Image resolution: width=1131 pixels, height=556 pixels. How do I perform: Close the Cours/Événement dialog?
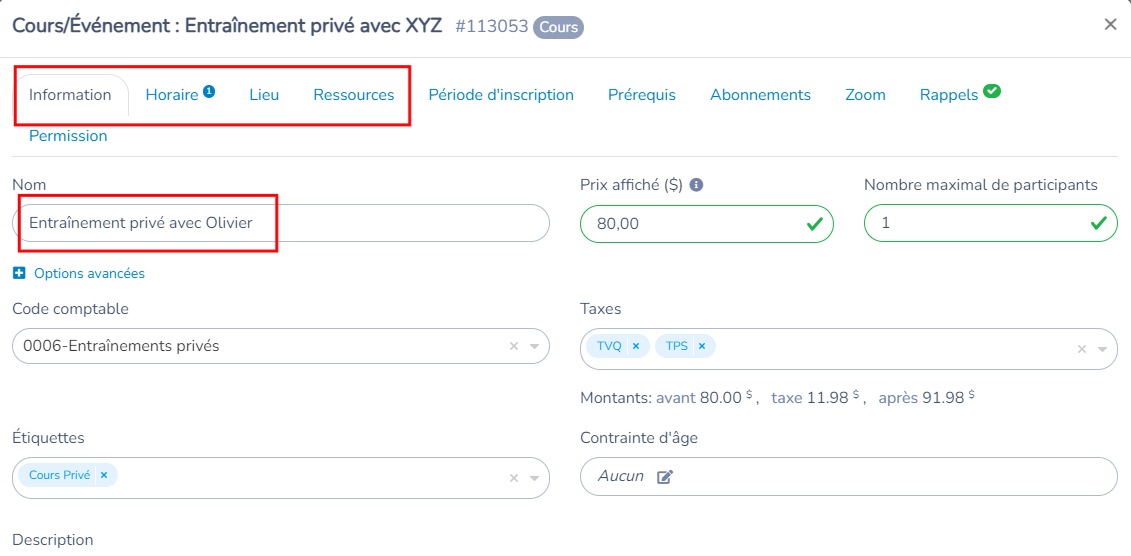click(x=1110, y=25)
